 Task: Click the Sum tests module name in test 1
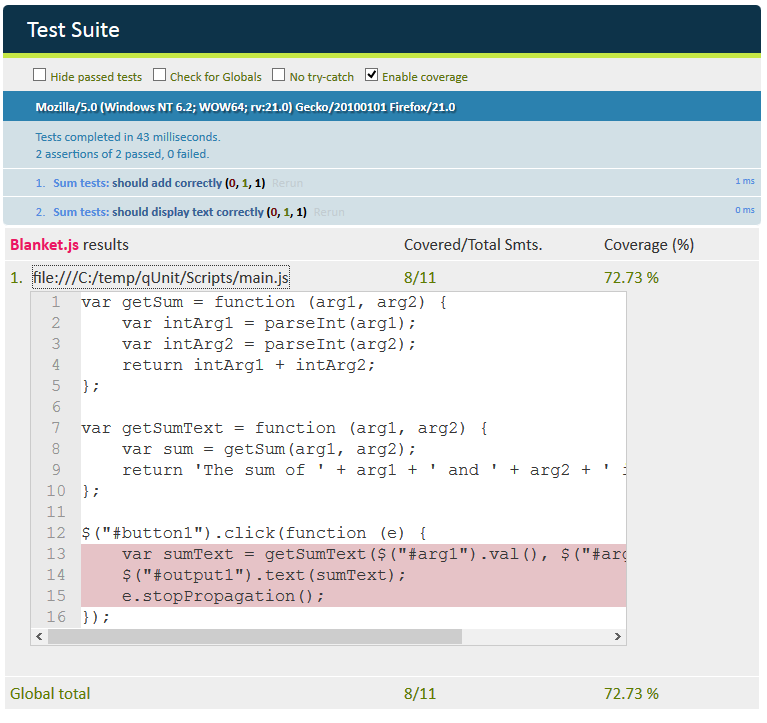pos(79,183)
